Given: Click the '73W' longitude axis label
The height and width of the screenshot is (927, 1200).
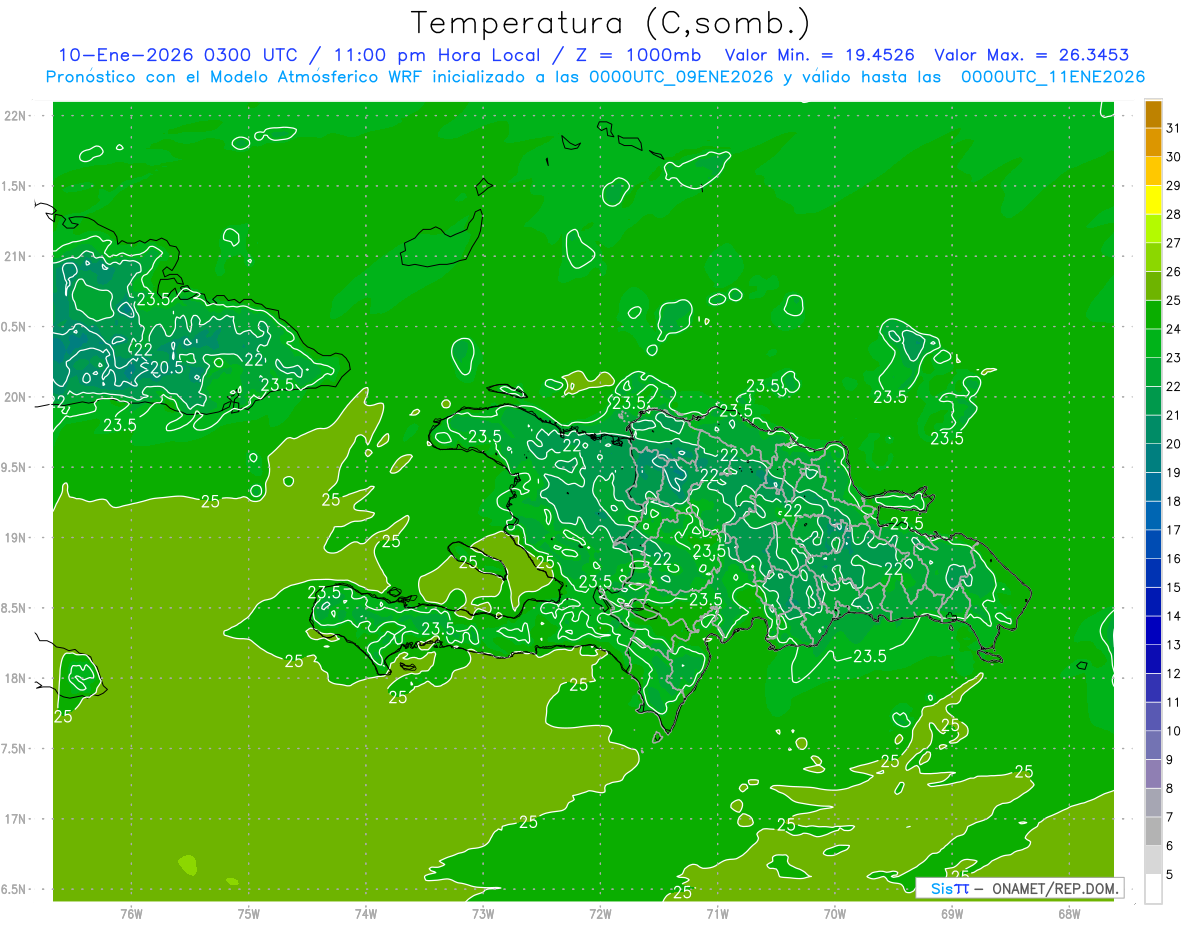Looking at the screenshot, I should [x=483, y=913].
